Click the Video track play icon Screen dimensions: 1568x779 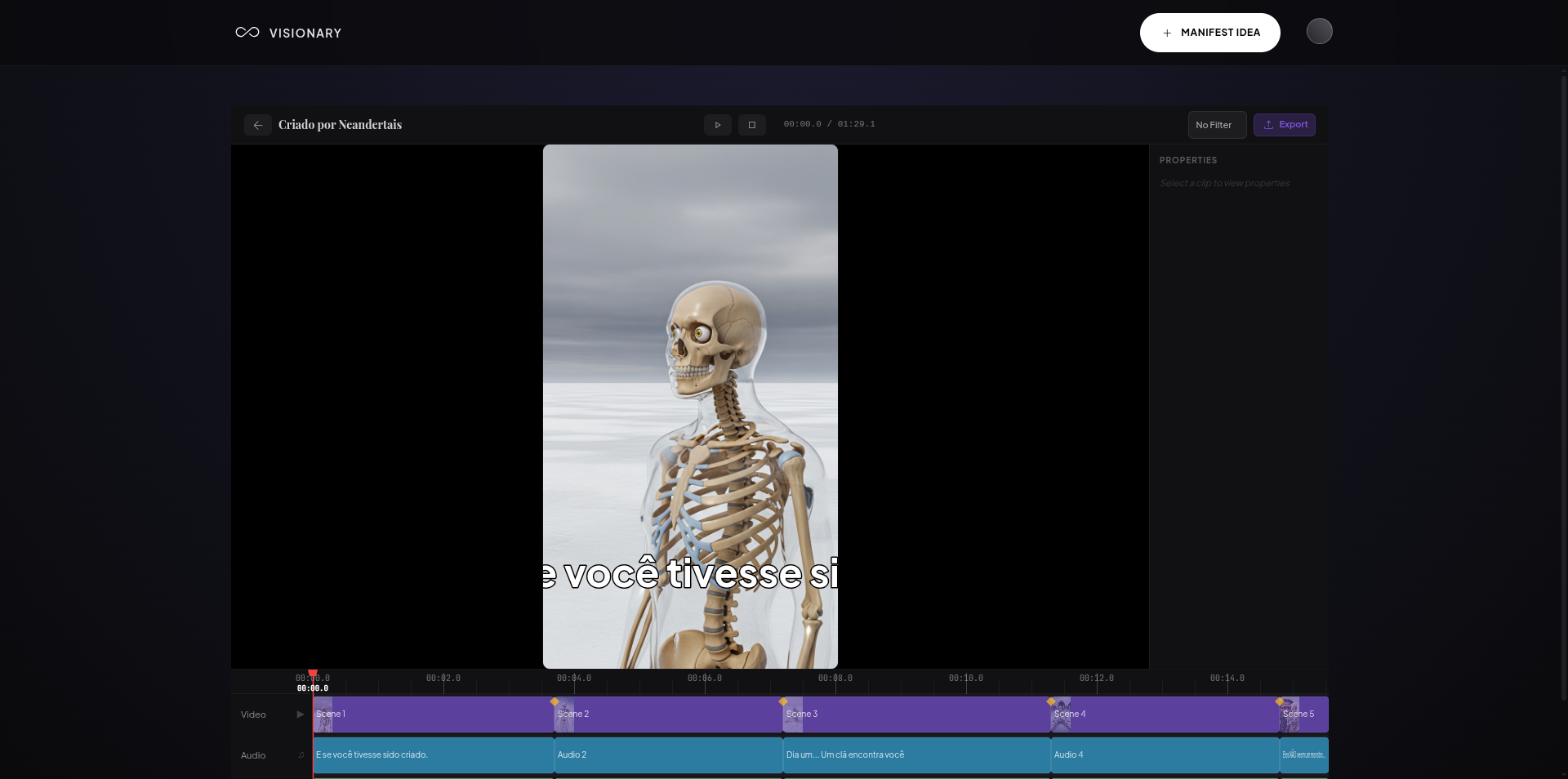pos(301,714)
